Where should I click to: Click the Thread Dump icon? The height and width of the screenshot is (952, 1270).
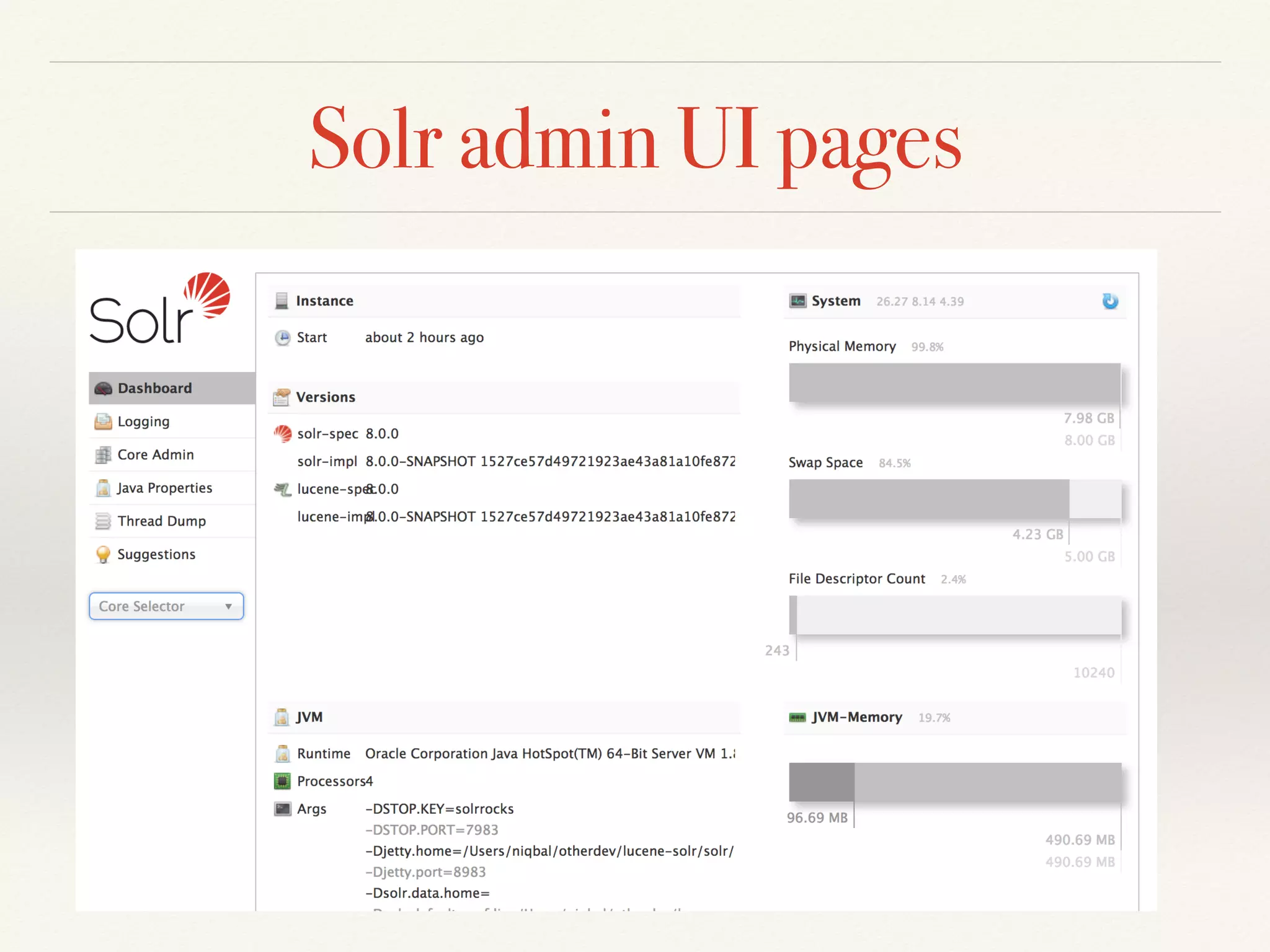[103, 521]
